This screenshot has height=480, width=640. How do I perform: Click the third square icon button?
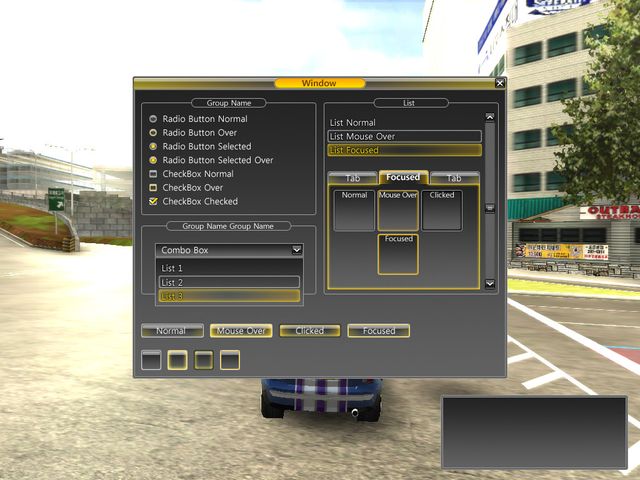tap(203, 360)
